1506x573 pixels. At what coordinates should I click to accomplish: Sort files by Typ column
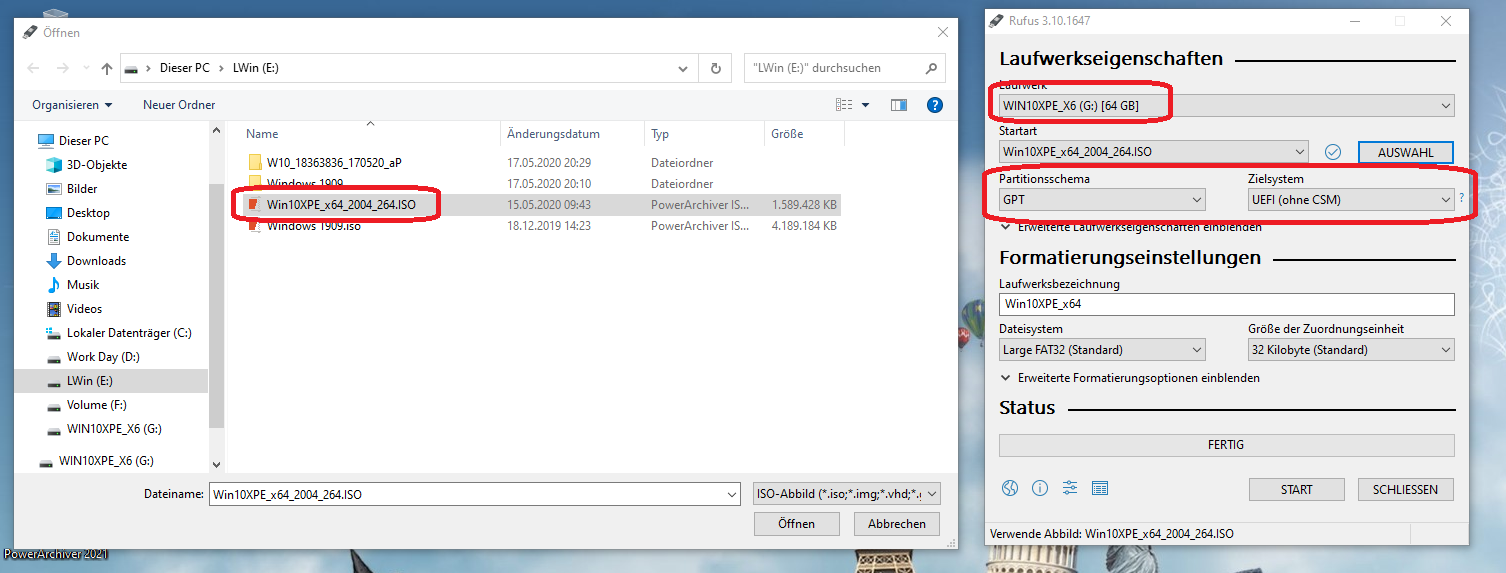coord(704,134)
